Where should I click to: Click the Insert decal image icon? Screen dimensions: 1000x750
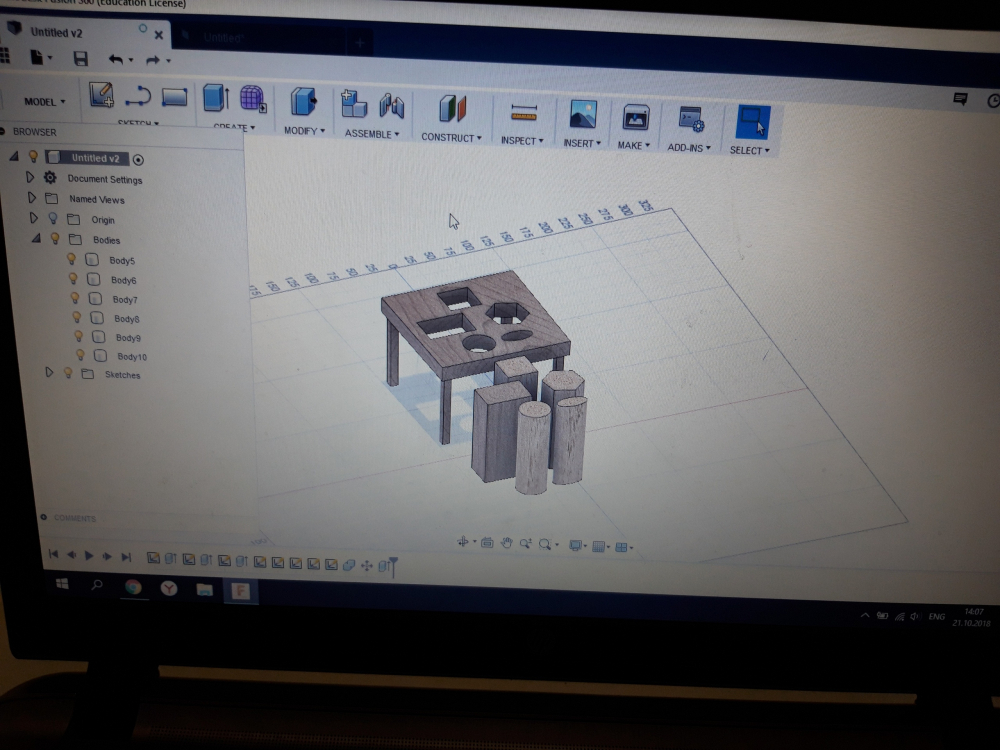point(583,115)
